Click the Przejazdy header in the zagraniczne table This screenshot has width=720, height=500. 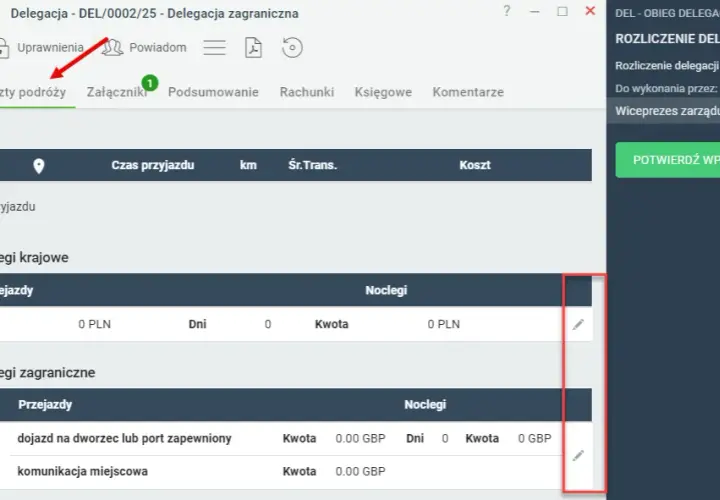45,404
